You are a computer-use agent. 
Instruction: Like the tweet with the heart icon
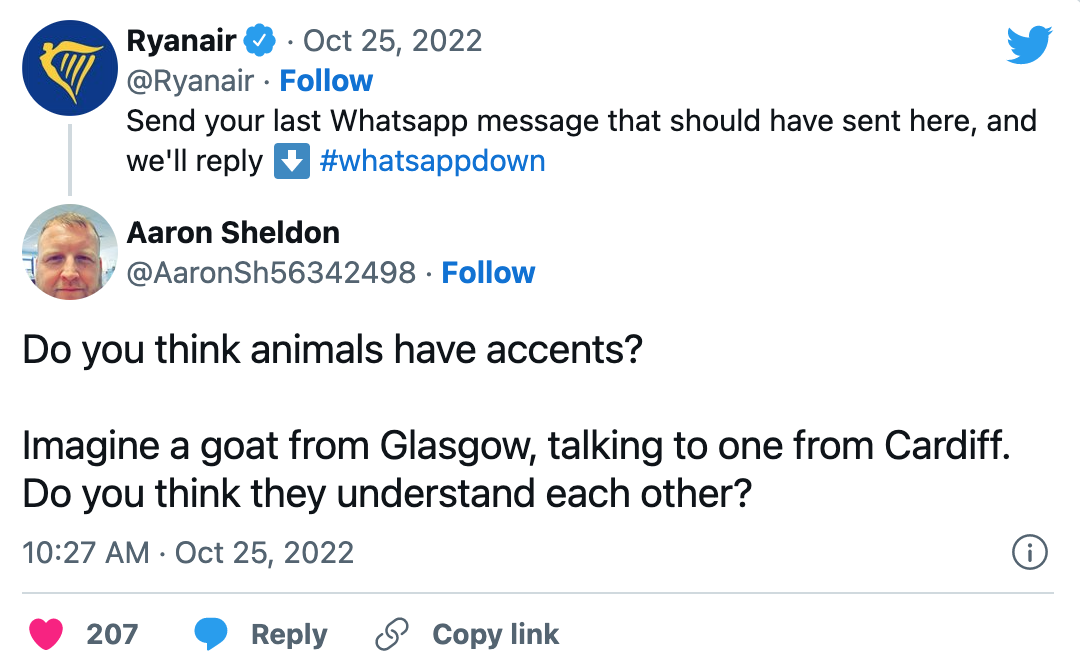click(46, 634)
